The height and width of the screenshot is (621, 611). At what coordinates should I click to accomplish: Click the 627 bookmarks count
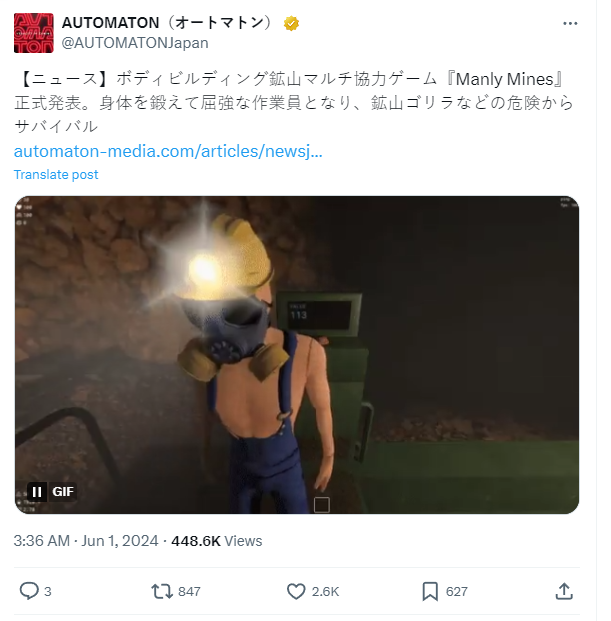click(x=457, y=592)
